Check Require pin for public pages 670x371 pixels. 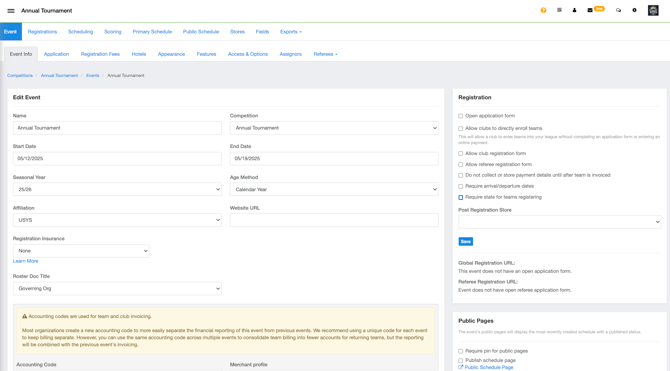tap(461, 351)
